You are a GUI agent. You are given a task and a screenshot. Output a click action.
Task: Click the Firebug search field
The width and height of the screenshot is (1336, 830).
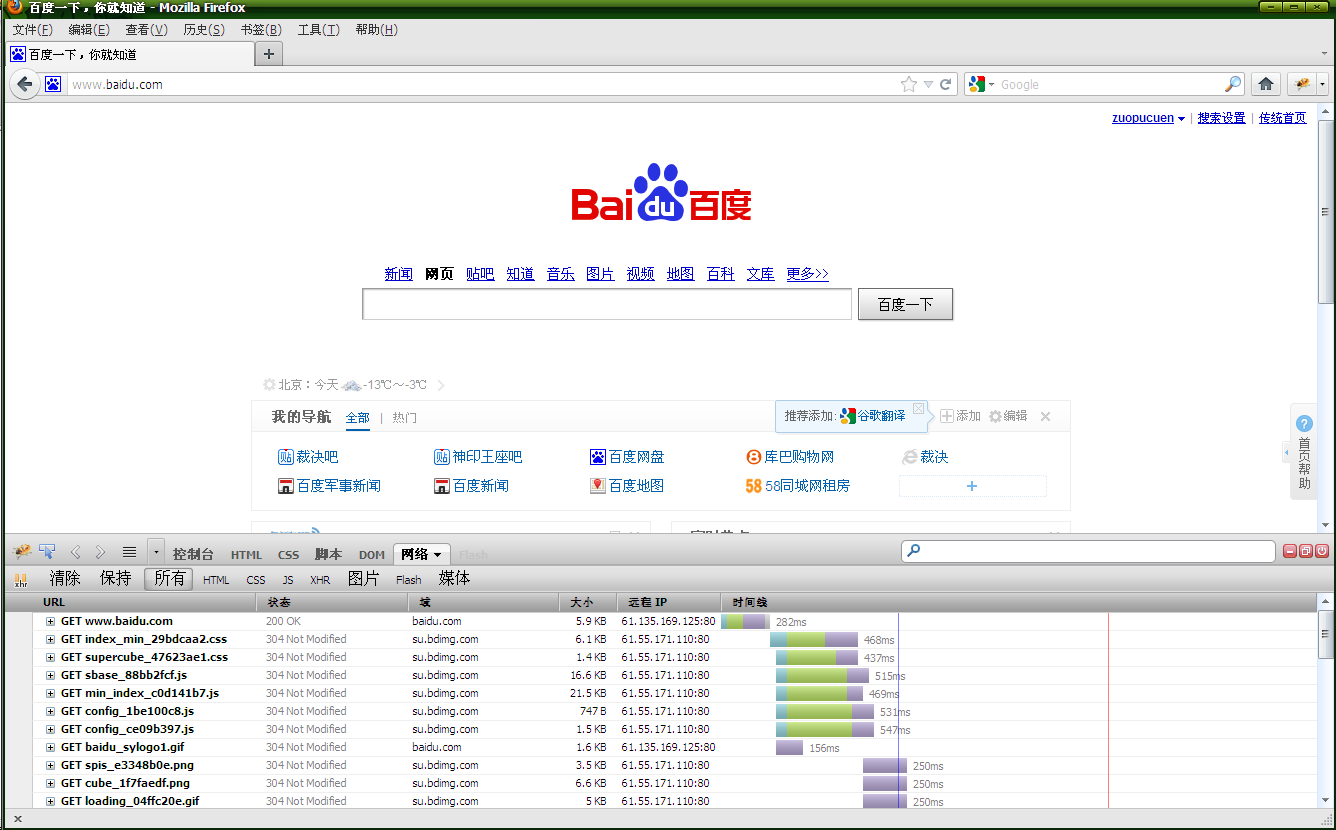[1089, 551]
